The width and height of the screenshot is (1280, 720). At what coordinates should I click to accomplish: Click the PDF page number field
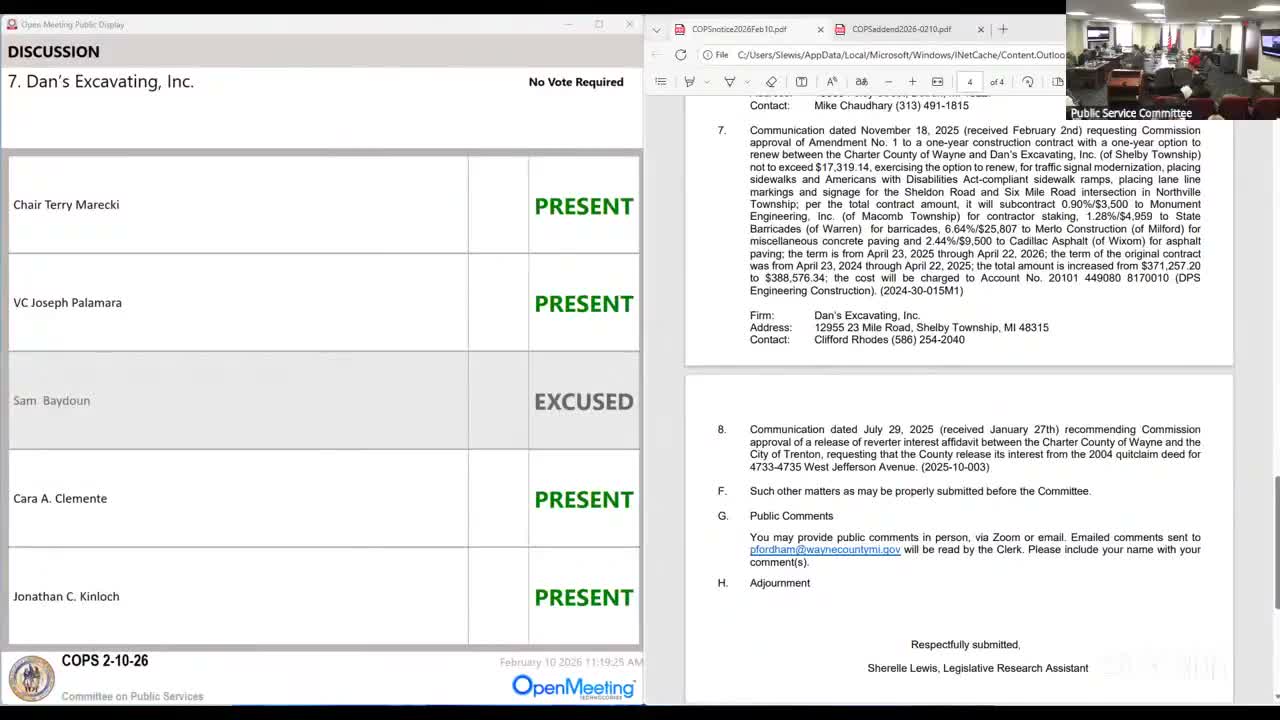click(x=969, y=82)
